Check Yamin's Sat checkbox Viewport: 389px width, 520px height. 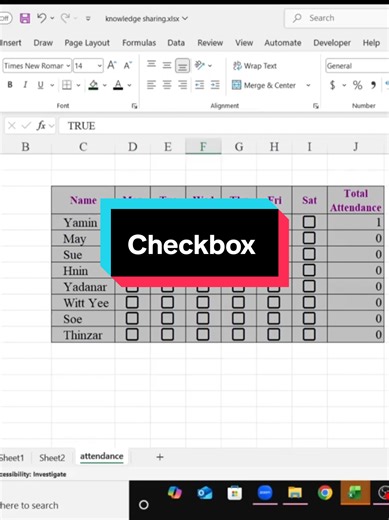pos(309,222)
